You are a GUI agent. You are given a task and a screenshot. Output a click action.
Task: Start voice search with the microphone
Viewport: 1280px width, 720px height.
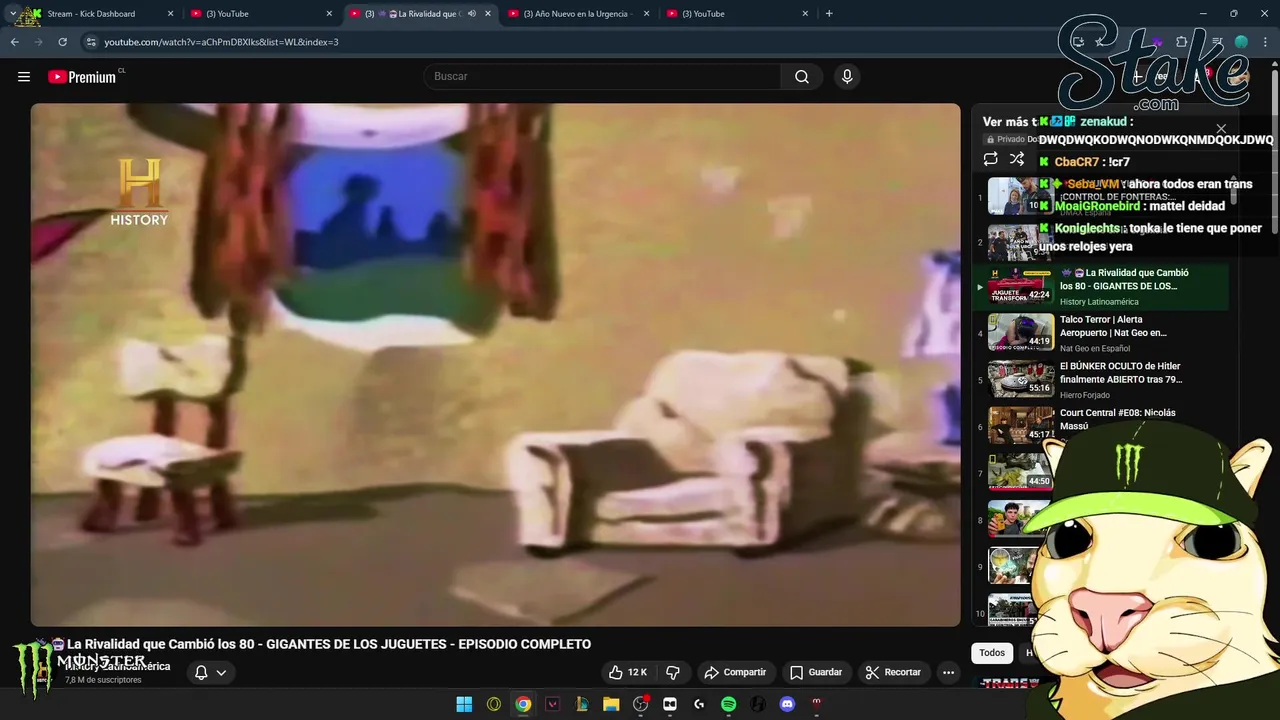coord(847,77)
